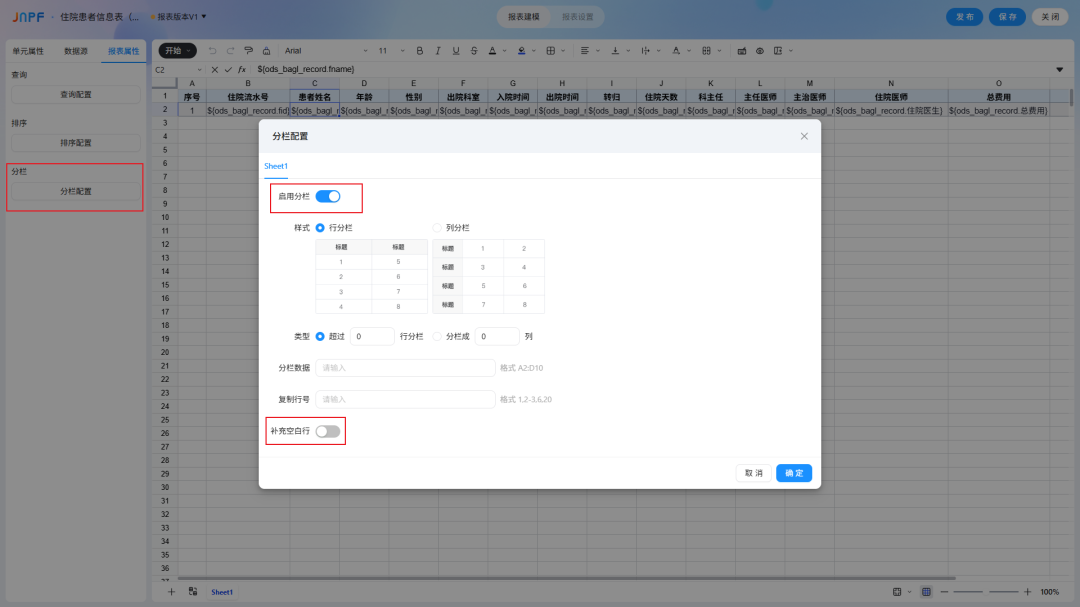This screenshot has width=1080, height=607.
Task: Switch to the 报表设置 tab
Action: point(577,17)
